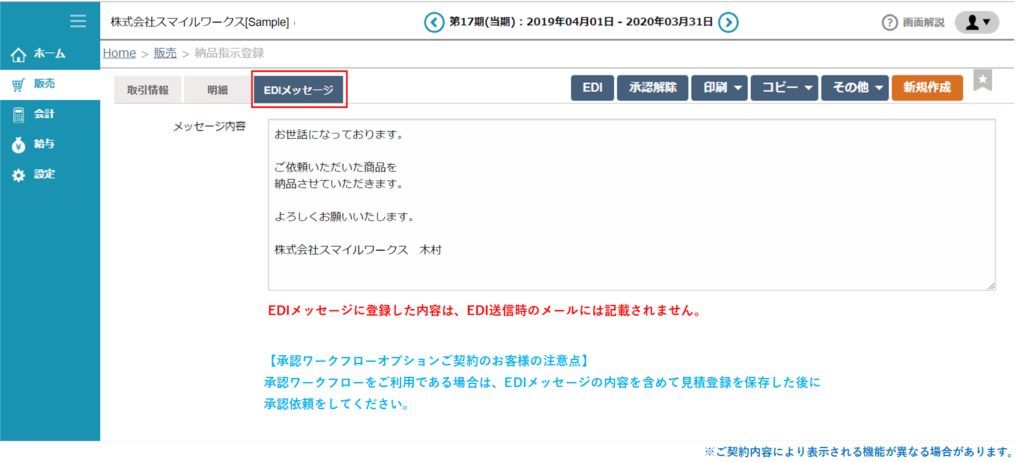This screenshot has height=462, width=1024.
Task: Click the textarea resize grip corner
Action: [991, 286]
